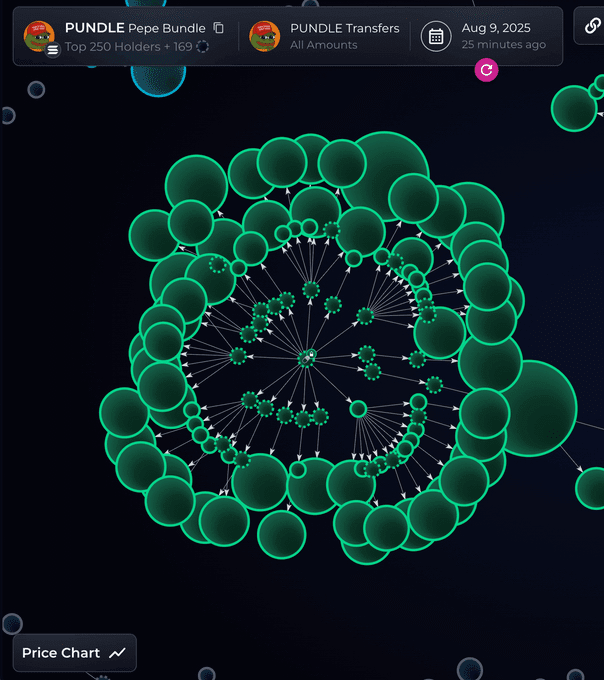This screenshot has height=680, width=604.
Task: Open the Top 250 Holders selector
Action: [128, 46]
